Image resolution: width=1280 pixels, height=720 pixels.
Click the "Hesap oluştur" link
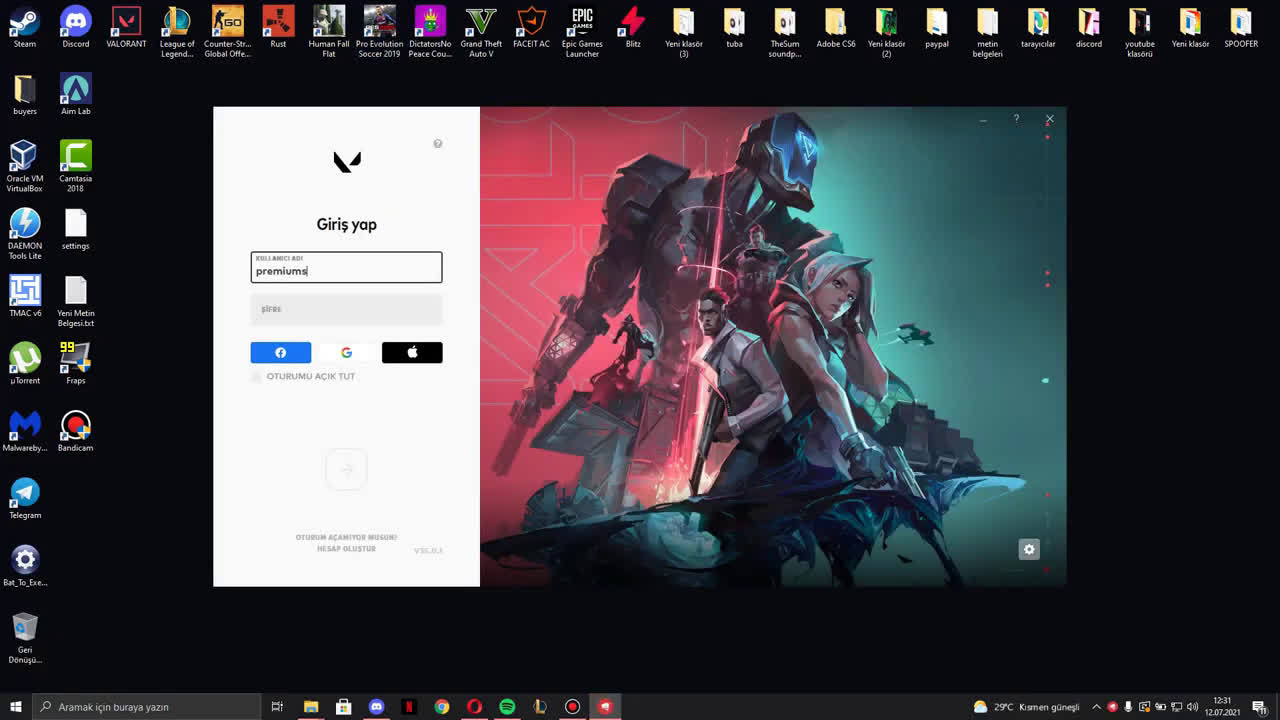click(x=346, y=549)
